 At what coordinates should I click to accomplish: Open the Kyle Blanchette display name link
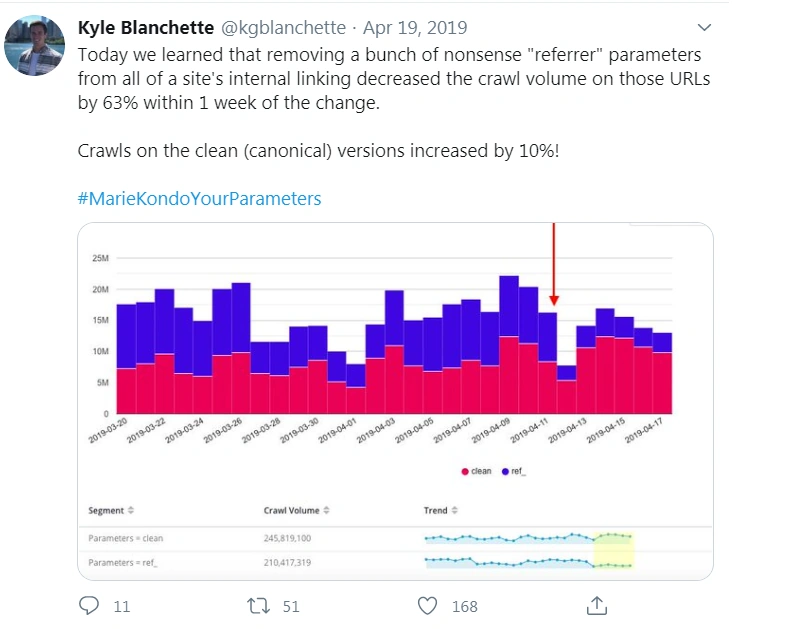(144, 27)
